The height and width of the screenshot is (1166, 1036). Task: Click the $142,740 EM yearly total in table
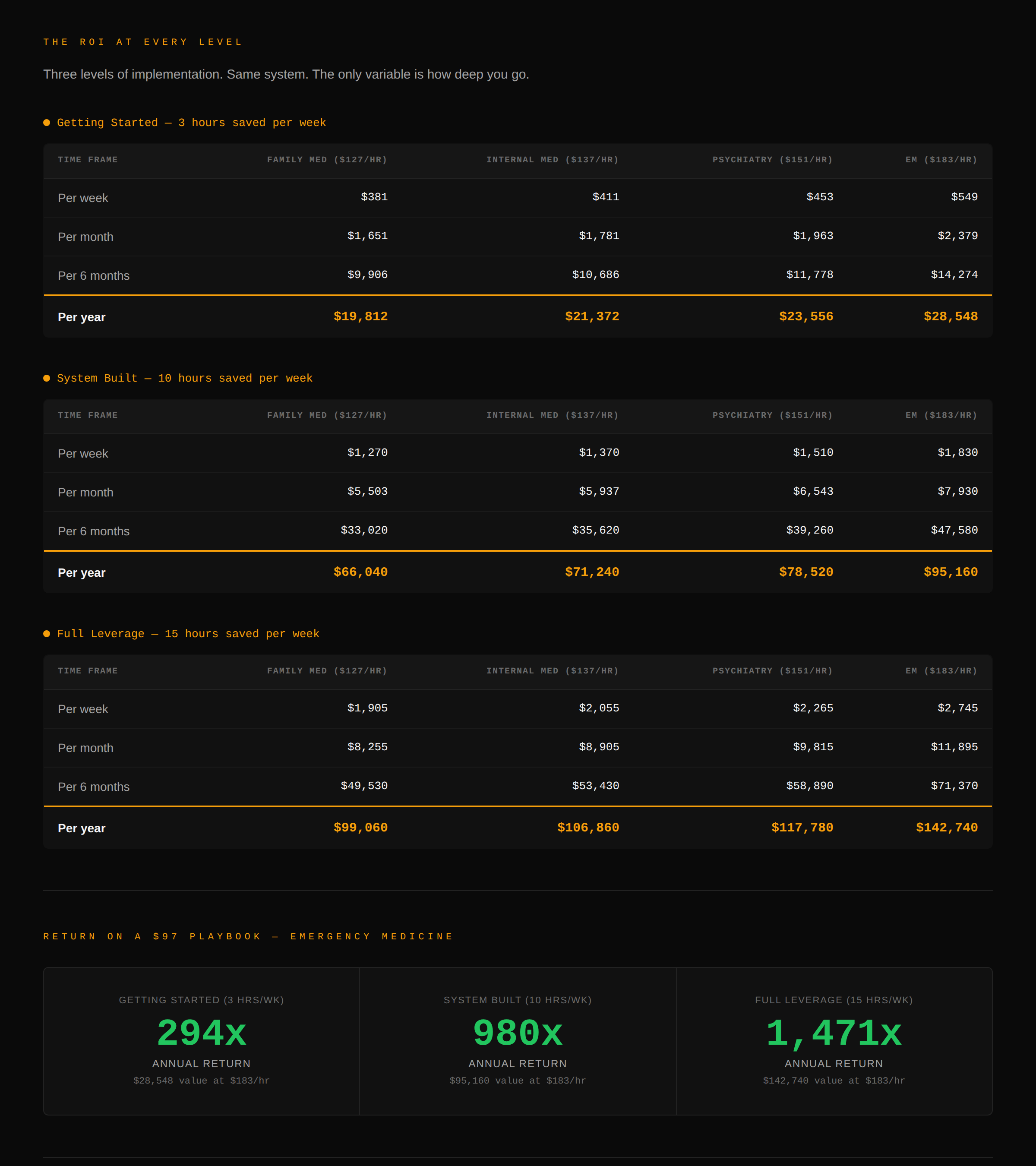click(947, 828)
